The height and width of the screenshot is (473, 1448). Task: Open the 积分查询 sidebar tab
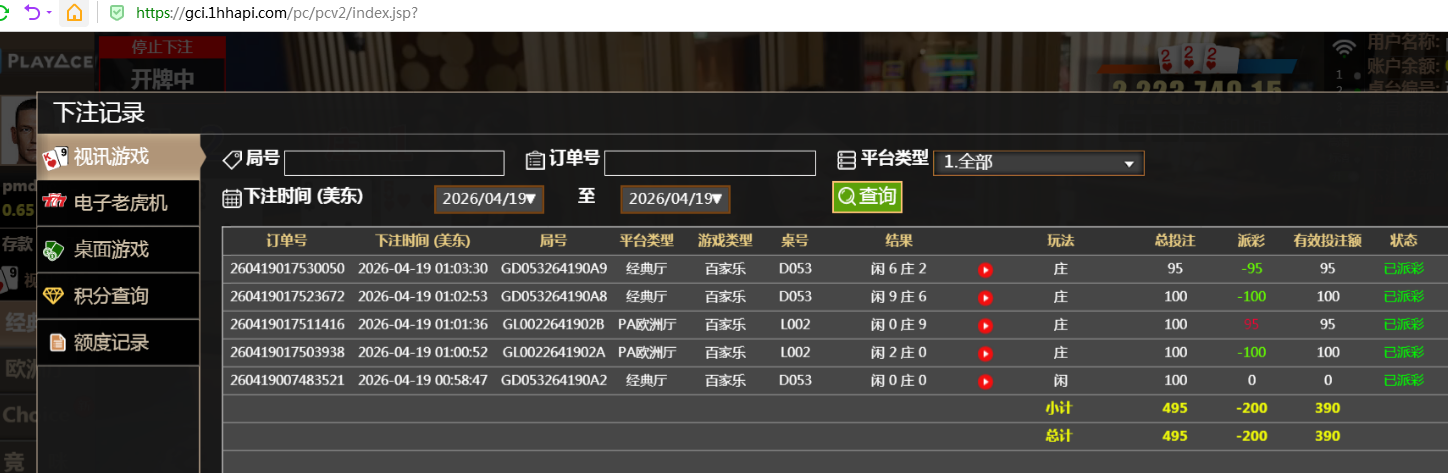[119, 296]
